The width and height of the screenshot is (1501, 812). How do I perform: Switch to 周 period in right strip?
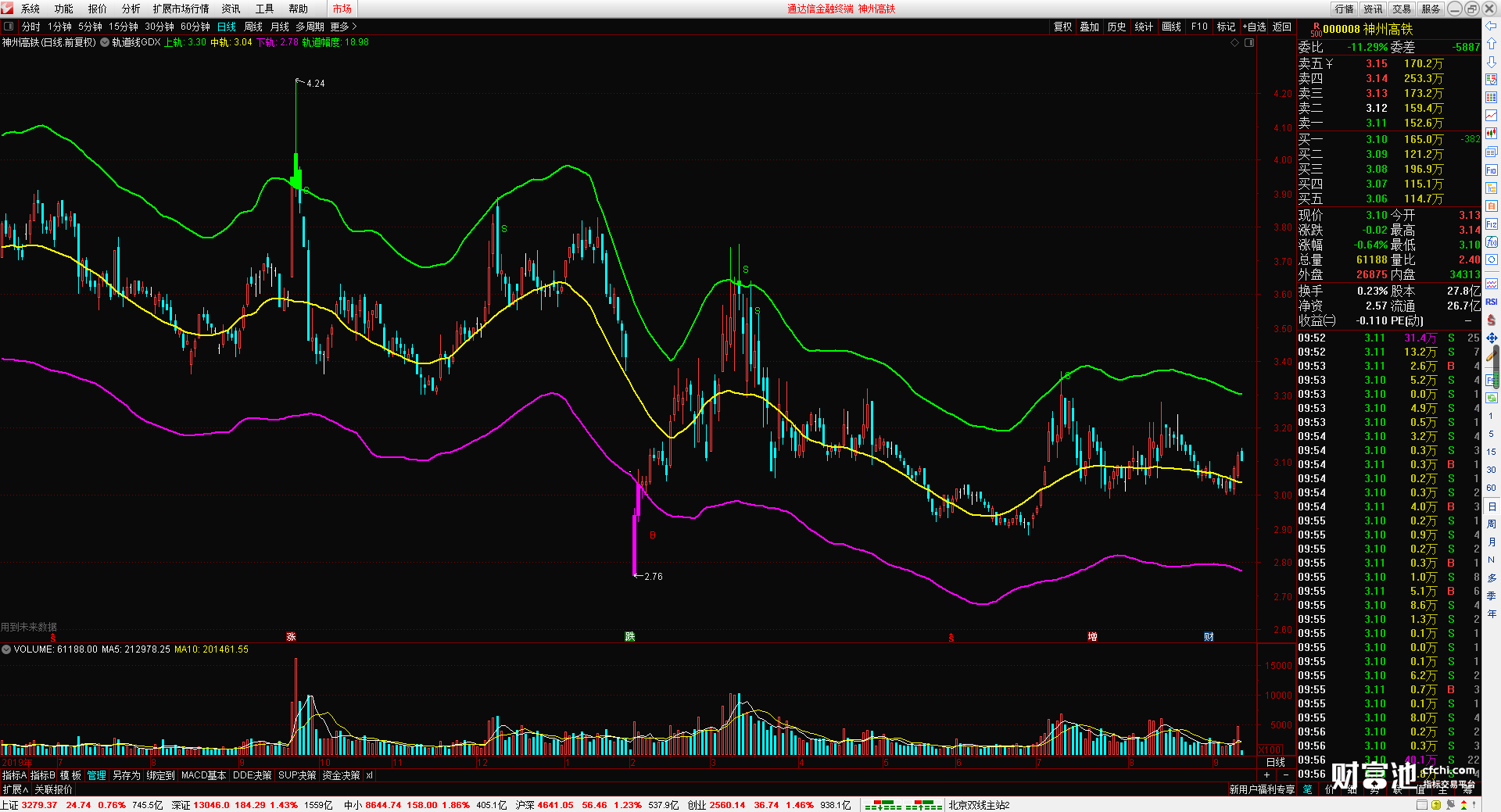(x=1491, y=524)
